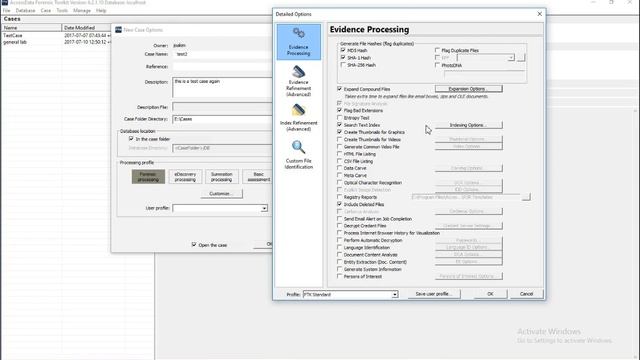Screen dimensions: 640x360
Task: Enable Generate Common Video File
Action: coord(340,147)
